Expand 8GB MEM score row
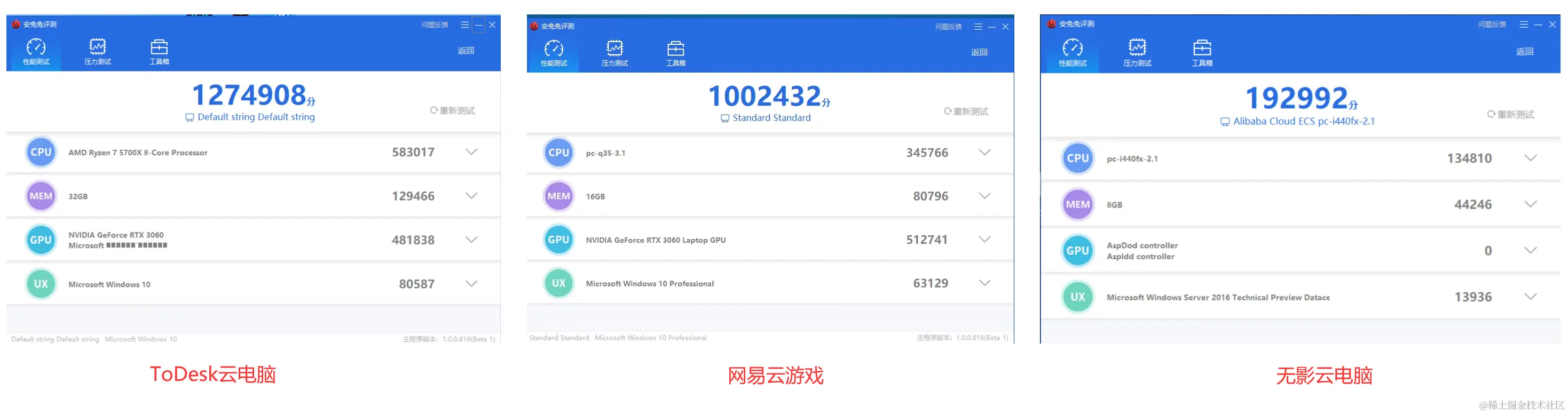 (x=1530, y=204)
